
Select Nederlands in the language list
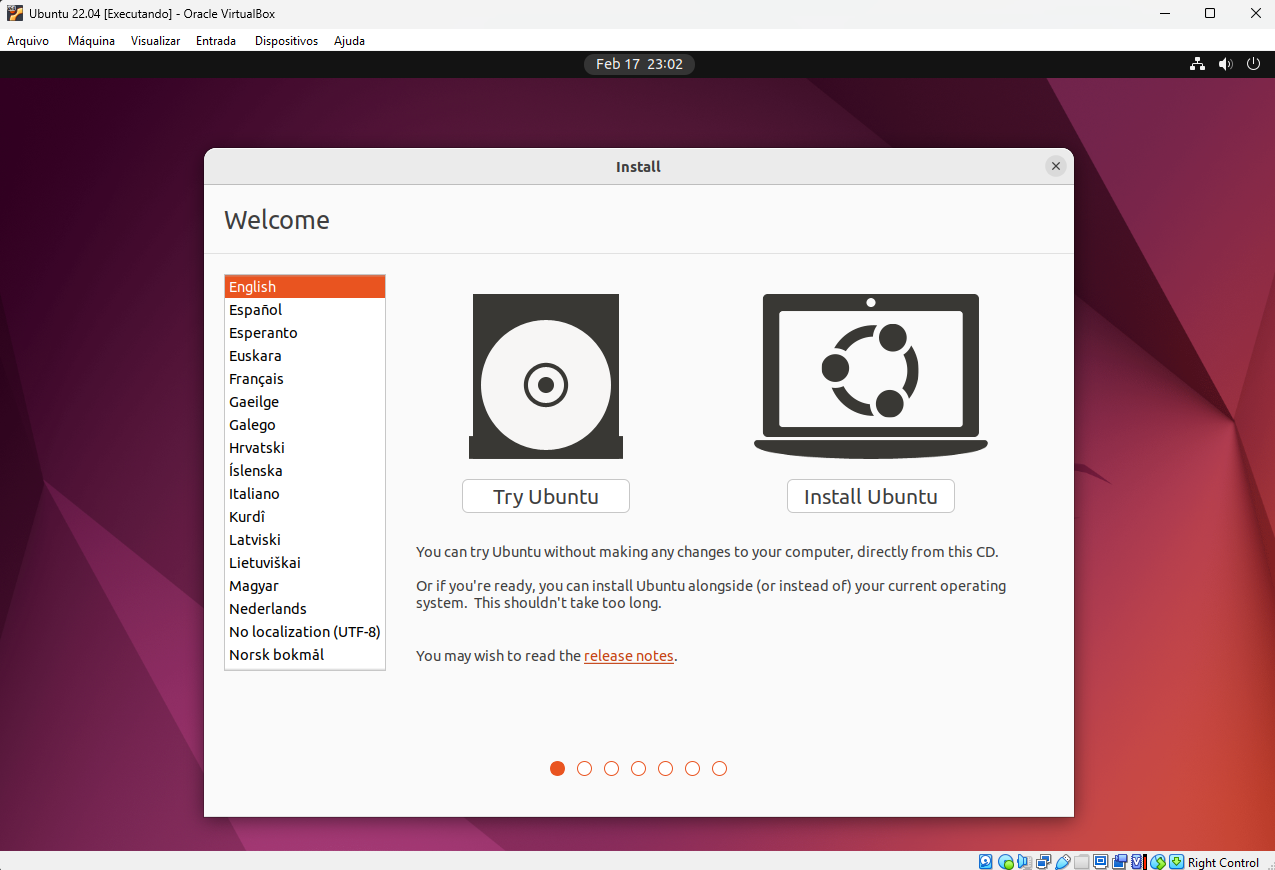[268, 609]
